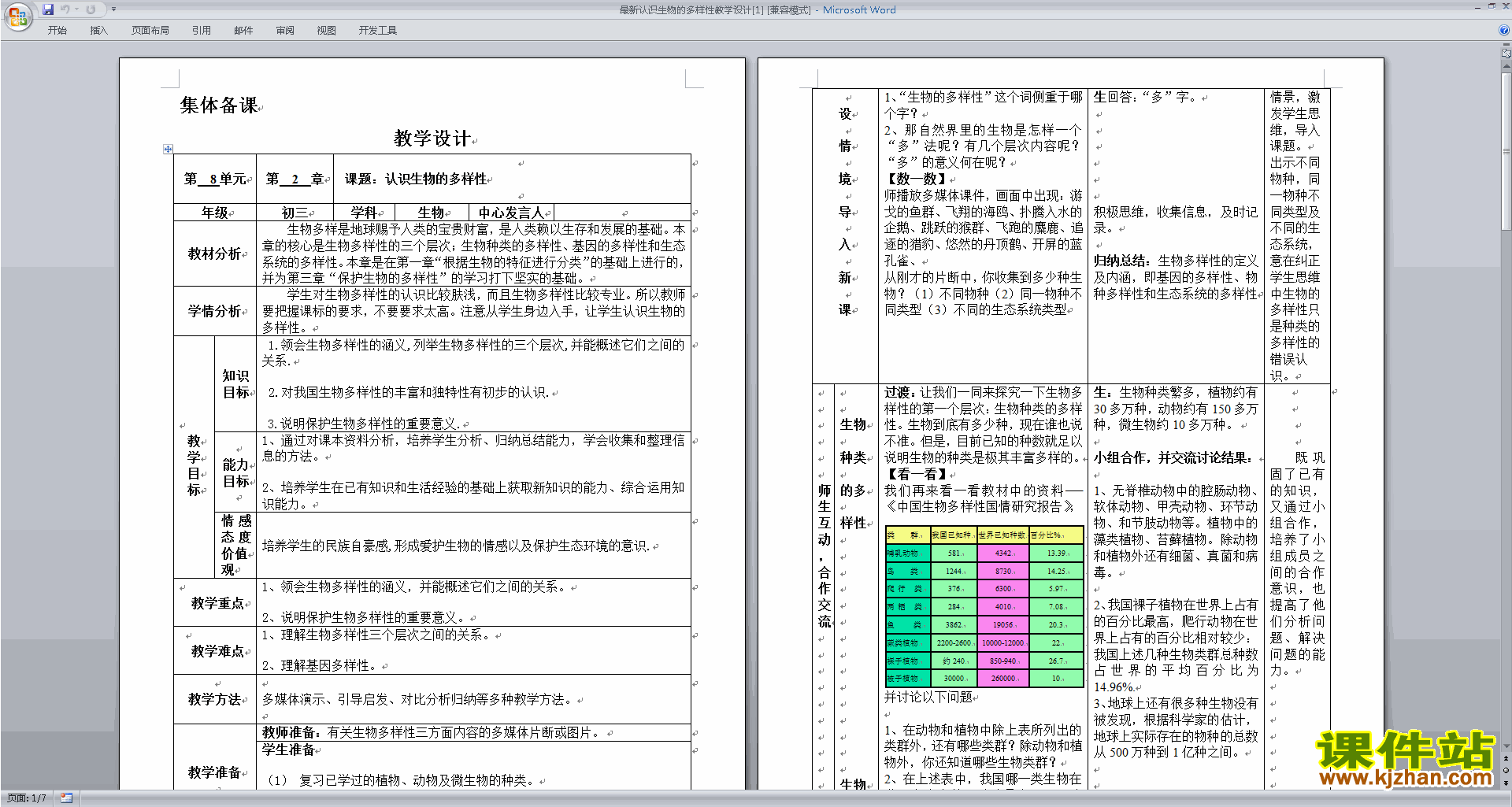This screenshot has width=1512, height=807.
Task: Click the table move handle beside the table
Action: [x=168, y=149]
